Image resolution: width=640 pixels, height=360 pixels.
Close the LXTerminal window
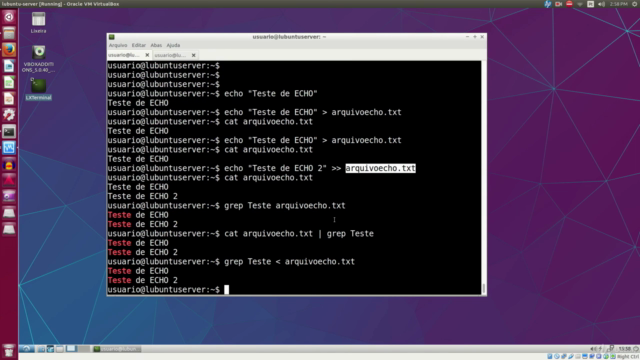pos(482,37)
